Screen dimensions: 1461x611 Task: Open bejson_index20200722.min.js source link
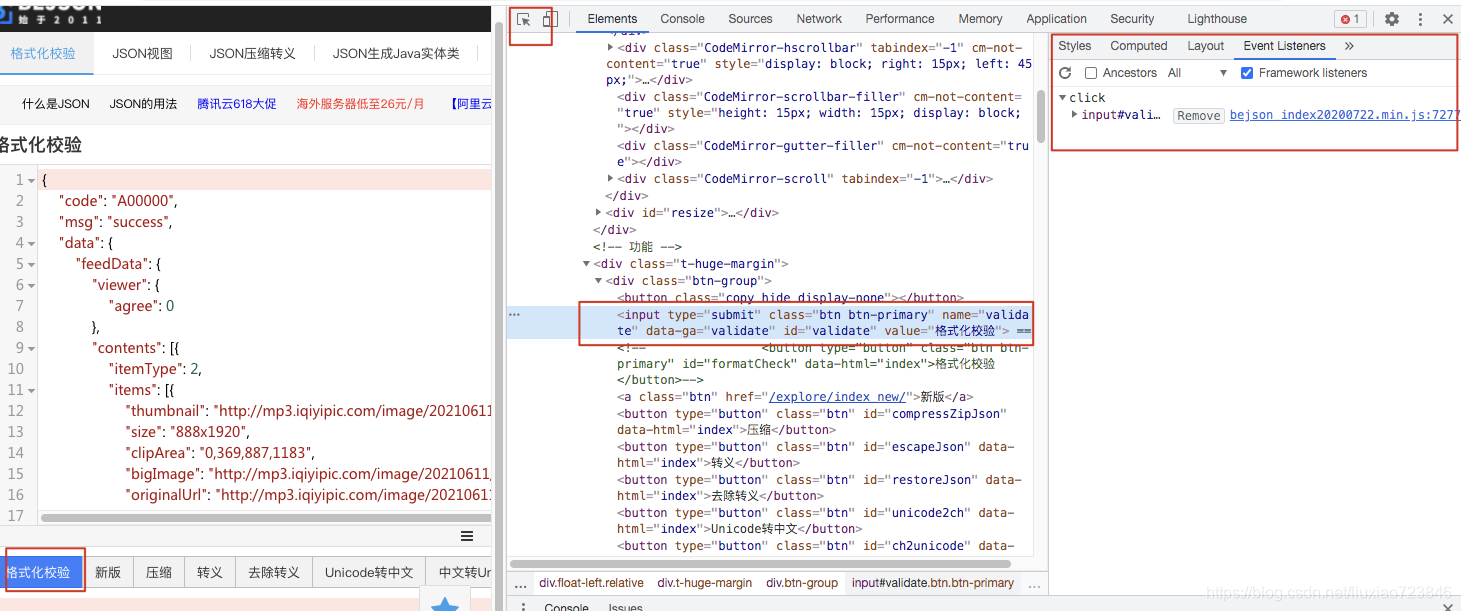(1345, 115)
